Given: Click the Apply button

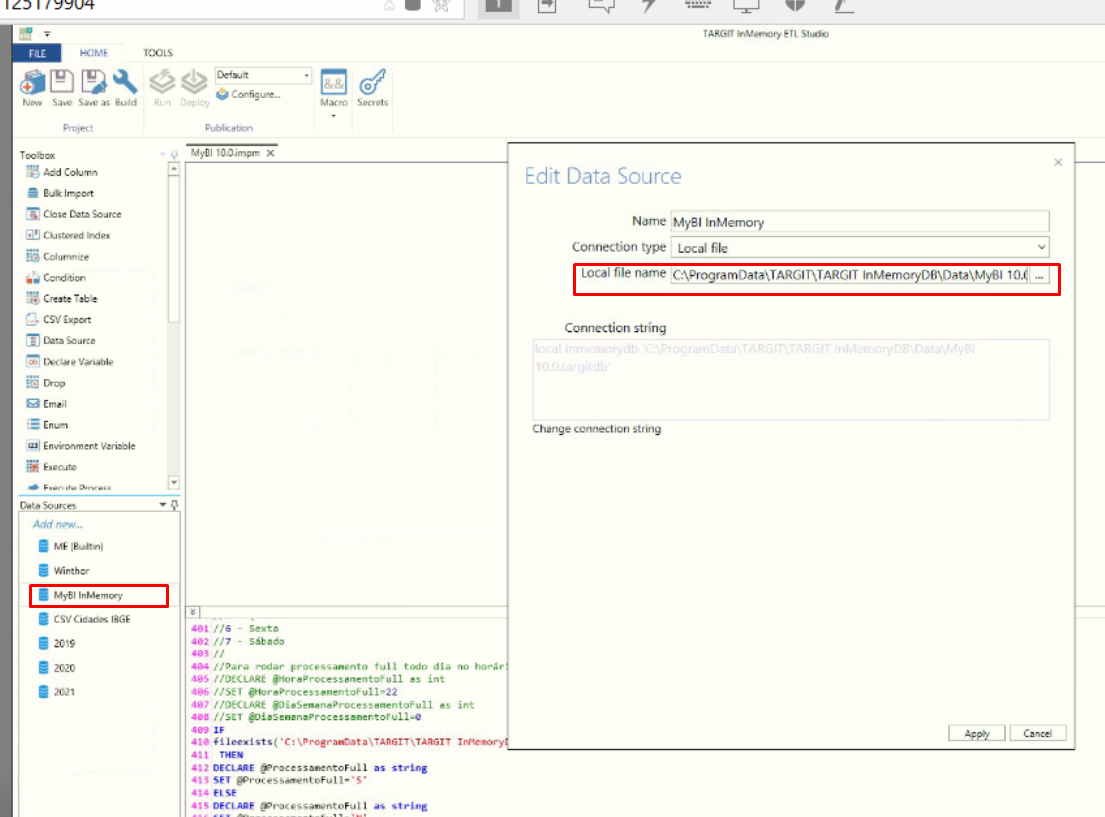Looking at the screenshot, I should pyautogui.click(x=976, y=734).
